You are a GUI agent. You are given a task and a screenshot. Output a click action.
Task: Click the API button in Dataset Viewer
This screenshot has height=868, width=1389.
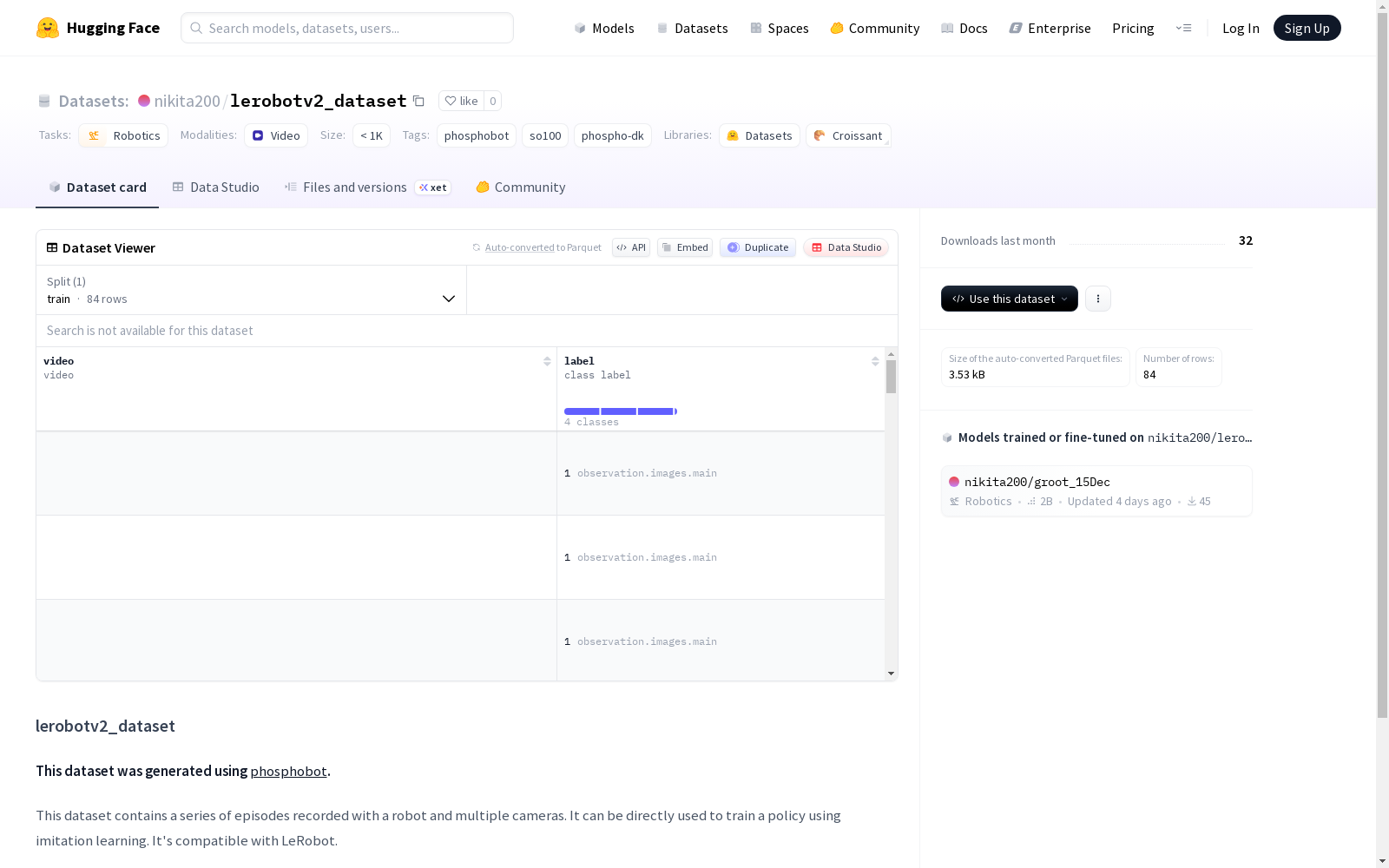point(631,247)
